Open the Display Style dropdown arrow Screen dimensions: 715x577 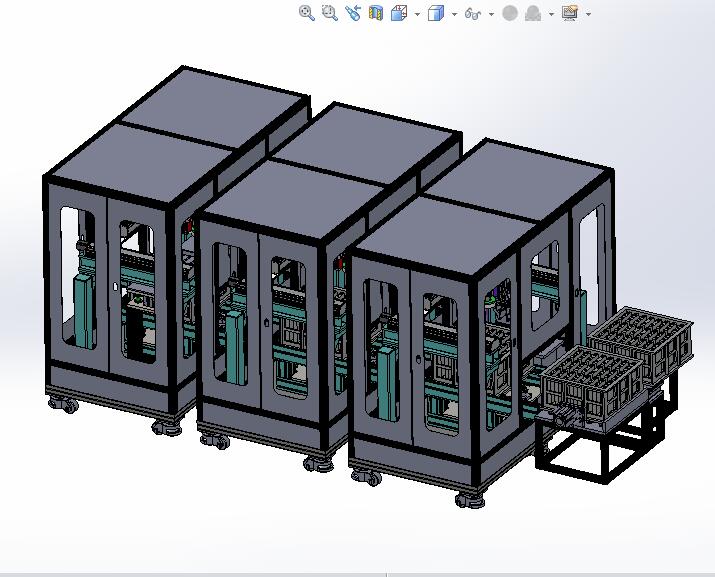[x=454, y=14]
